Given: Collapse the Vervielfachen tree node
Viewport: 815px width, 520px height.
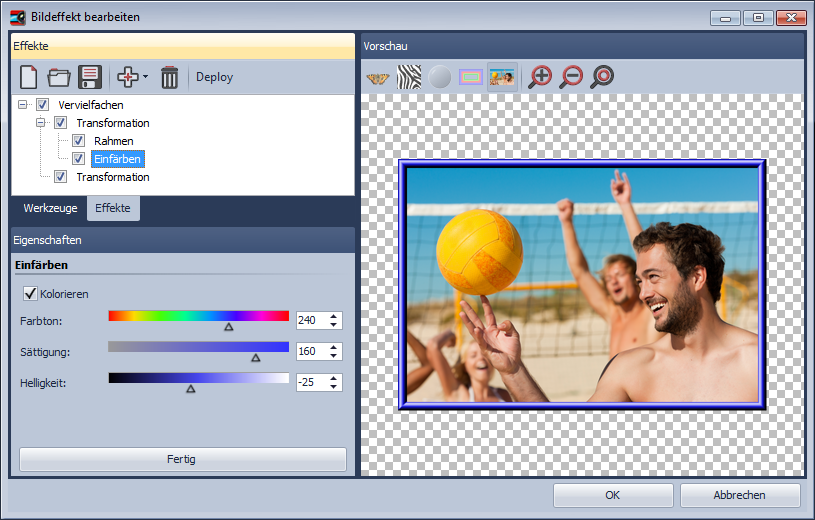Looking at the screenshot, I should pos(23,105).
